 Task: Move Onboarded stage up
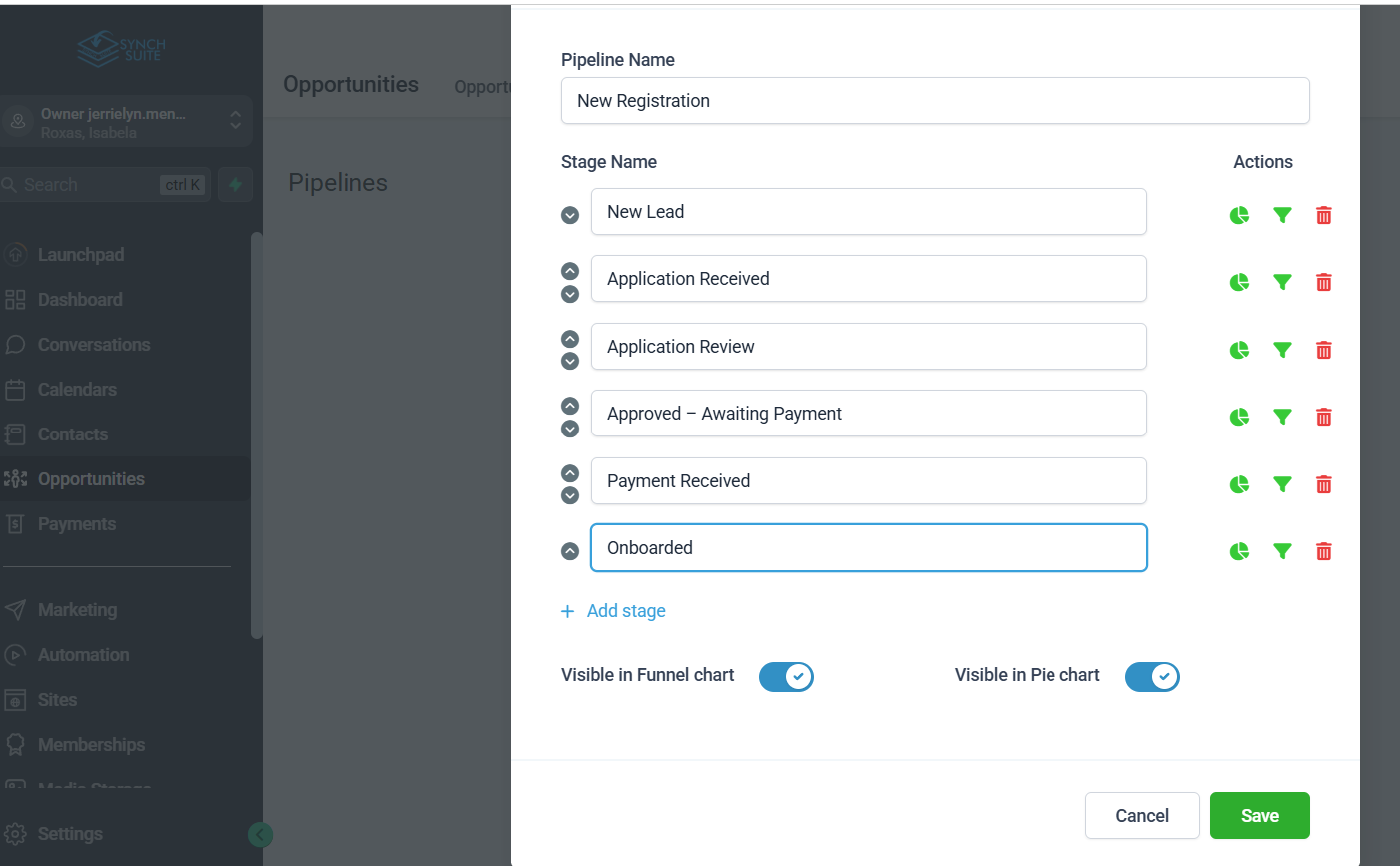[570, 551]
